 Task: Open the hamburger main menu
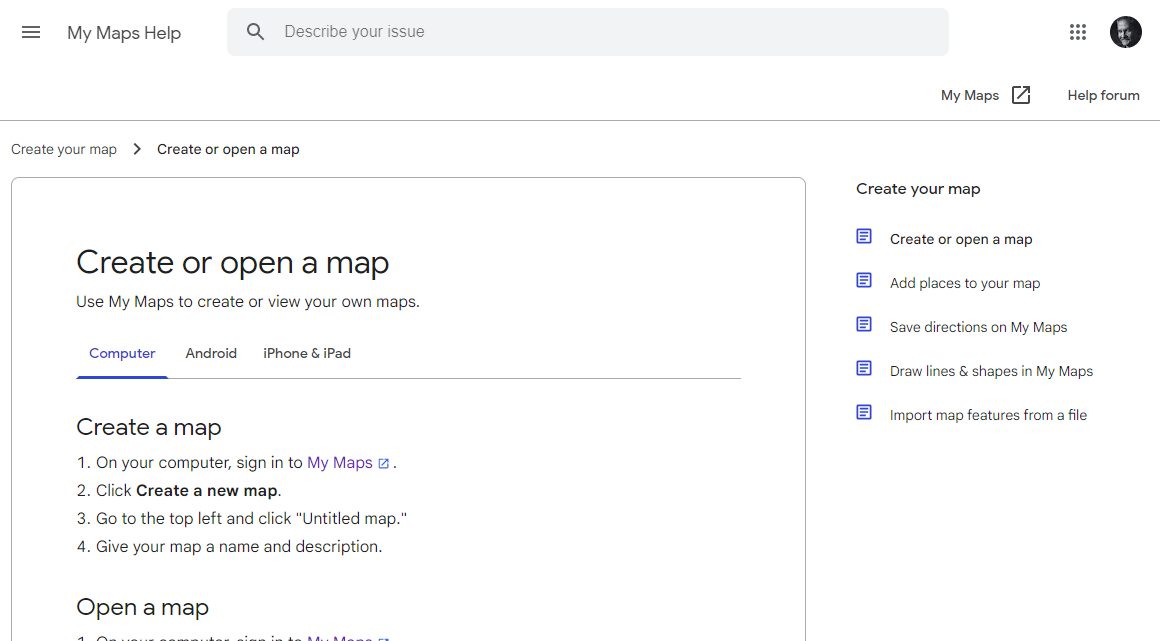click(x=31, y=32)
